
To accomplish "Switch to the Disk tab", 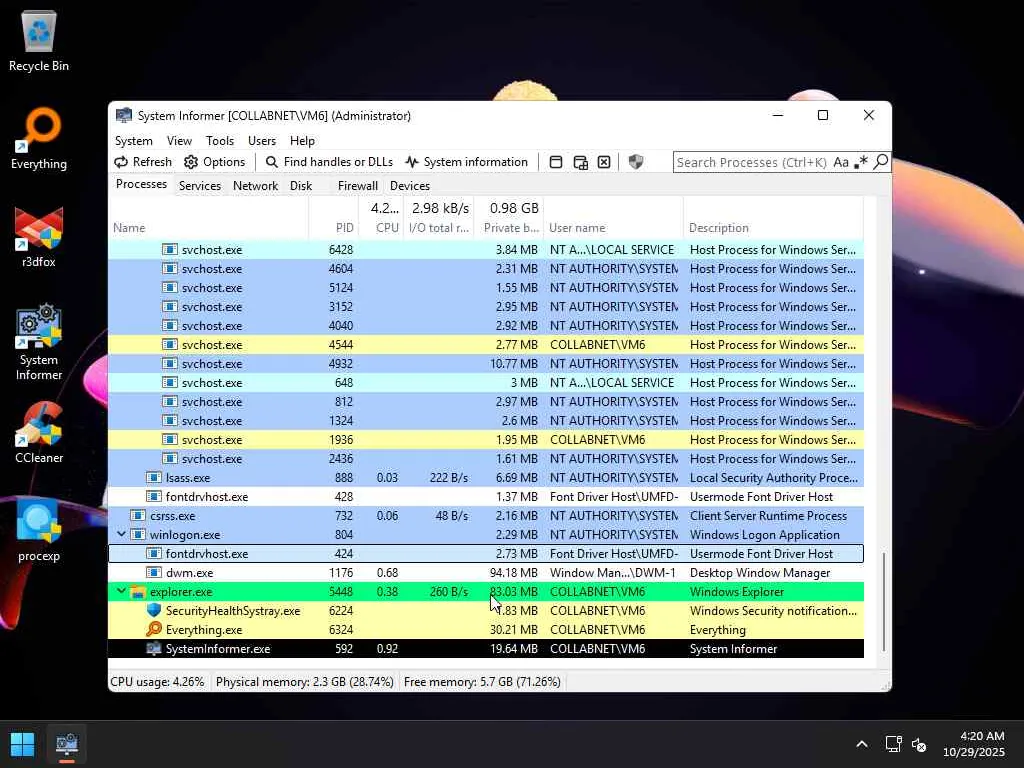I will [x=300, y=185].
